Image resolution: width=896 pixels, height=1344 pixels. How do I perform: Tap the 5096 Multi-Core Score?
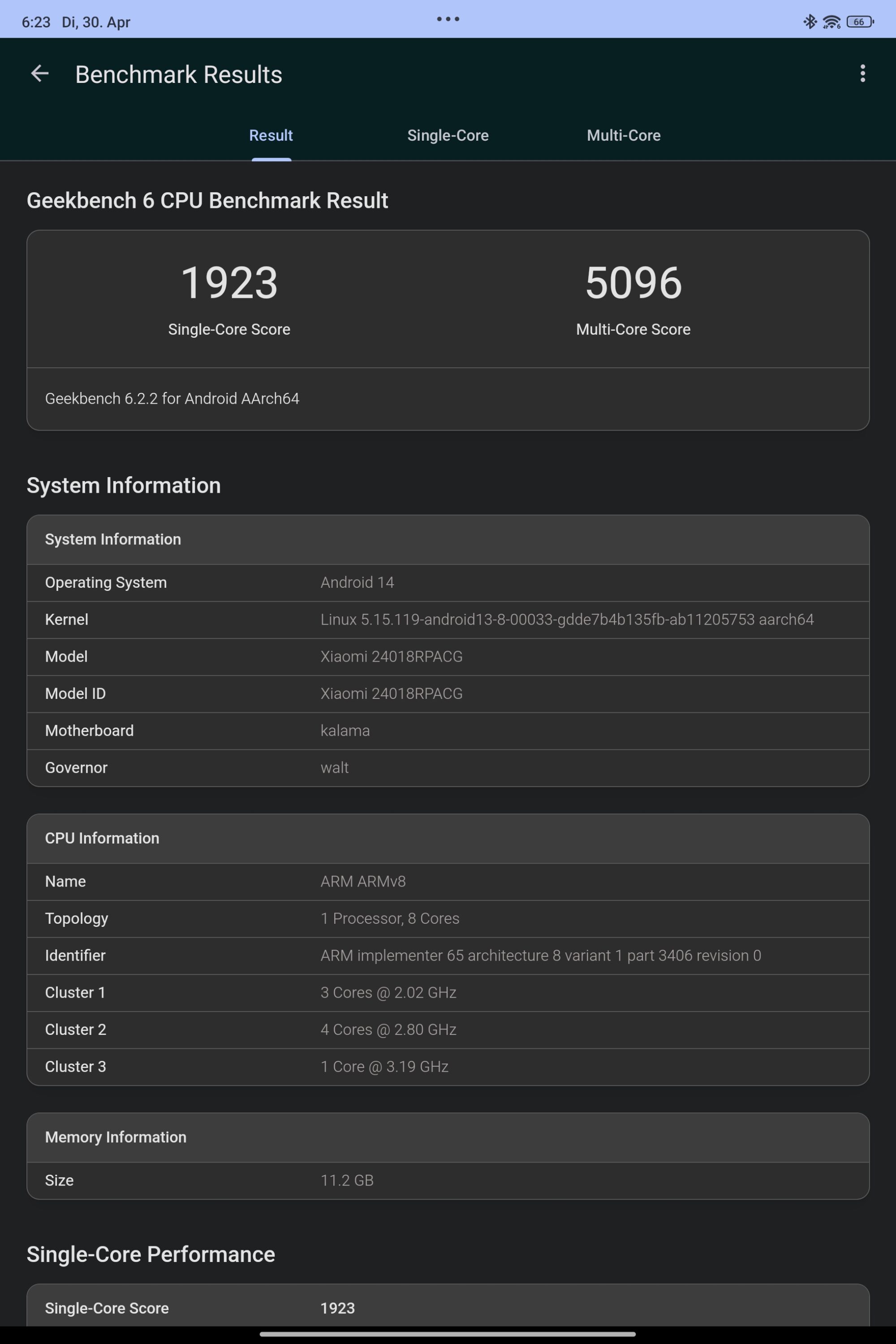click(633, 284)
